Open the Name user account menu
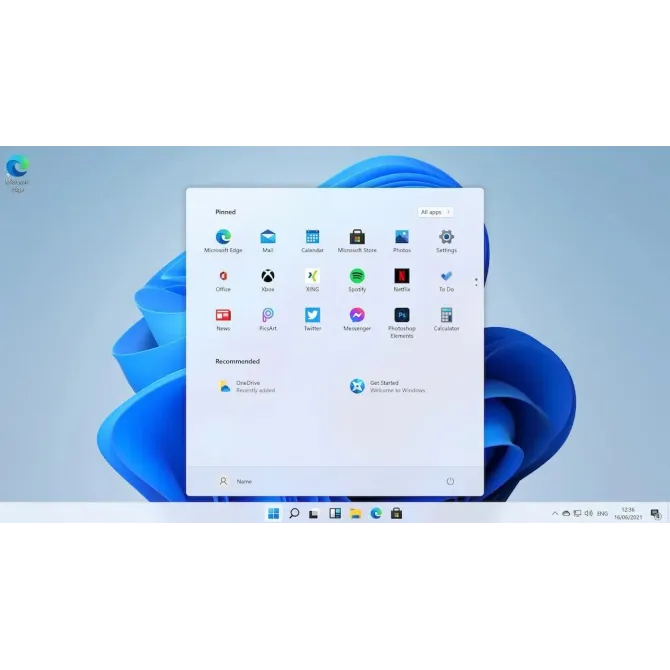This screenshot has width=670, height=670. pyautogui.click(x=235, y=481)
